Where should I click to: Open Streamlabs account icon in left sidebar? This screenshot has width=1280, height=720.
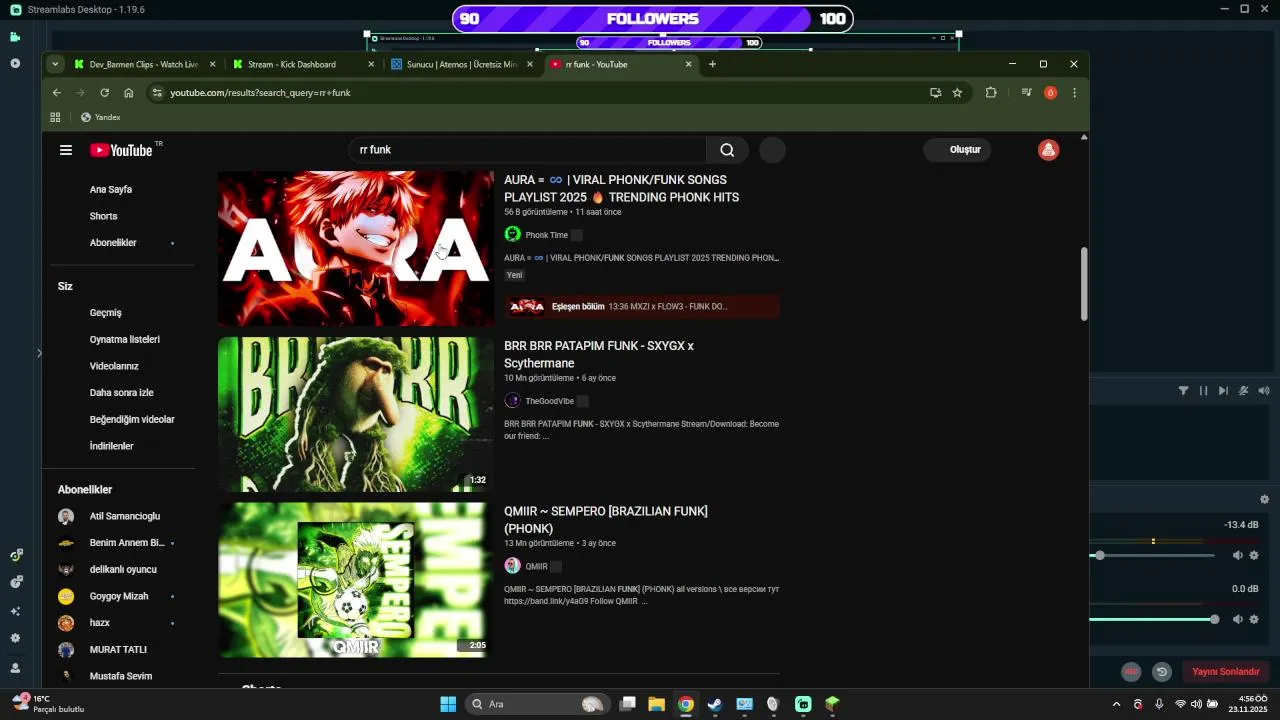[x=15, y=668]
